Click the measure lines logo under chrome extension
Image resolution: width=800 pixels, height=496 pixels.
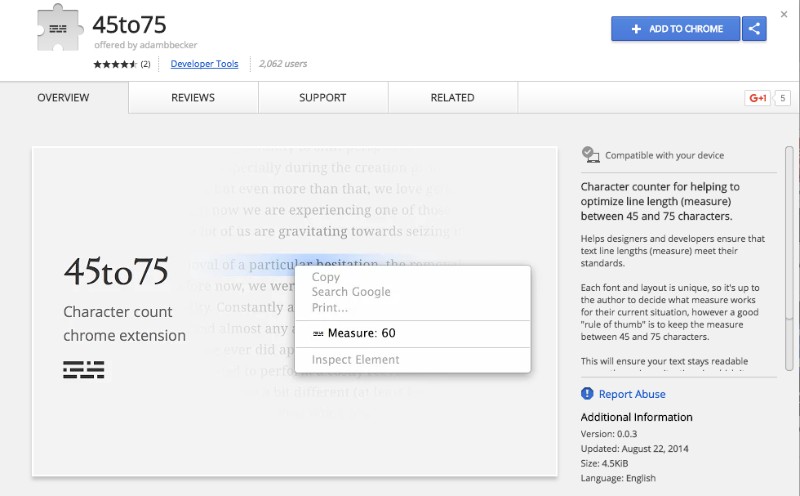84,369
